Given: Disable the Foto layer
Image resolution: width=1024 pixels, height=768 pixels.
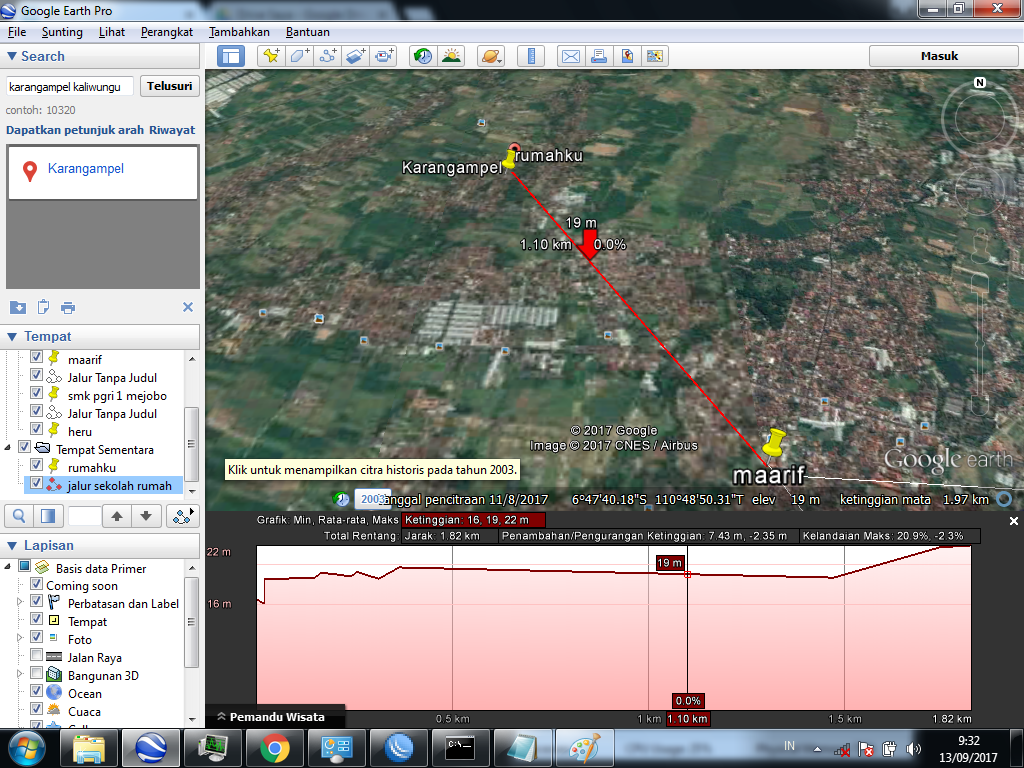Looking at the screenshot, I should click(x=37, y=637).
